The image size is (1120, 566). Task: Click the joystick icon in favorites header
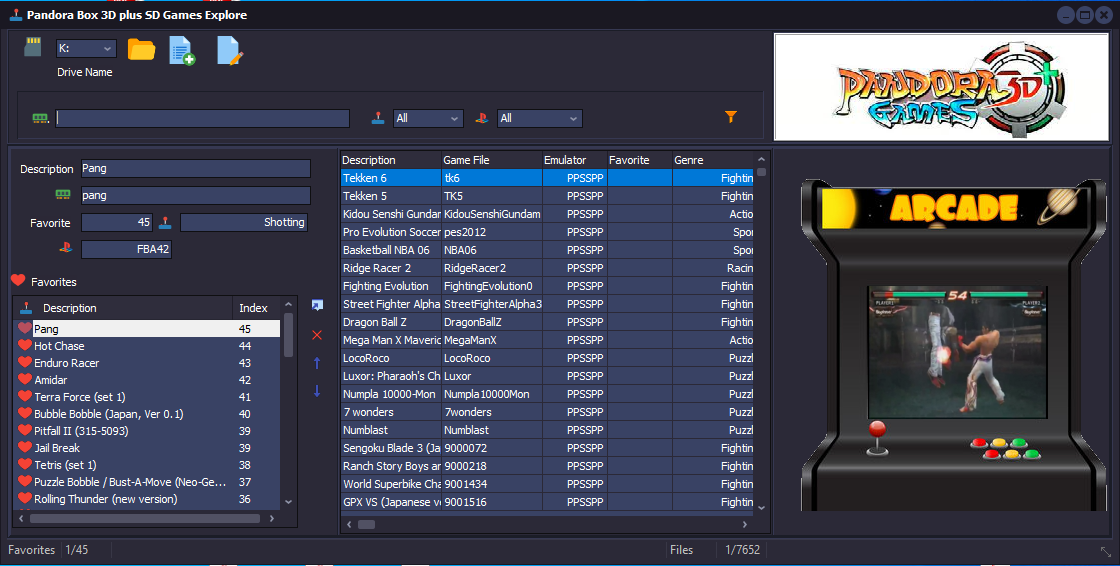pyautogui.click(x=26, y=308)
